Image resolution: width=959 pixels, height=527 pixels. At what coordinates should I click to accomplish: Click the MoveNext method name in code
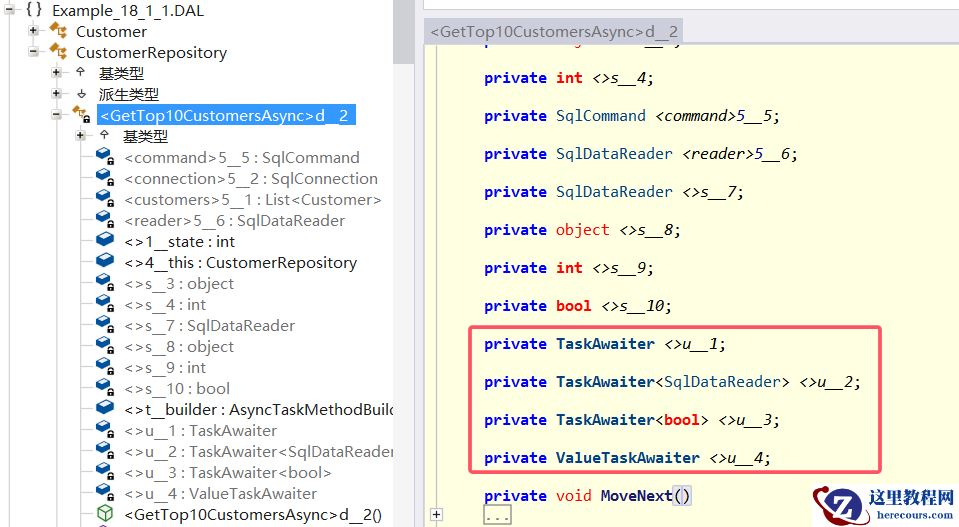[x=636, y=495]
